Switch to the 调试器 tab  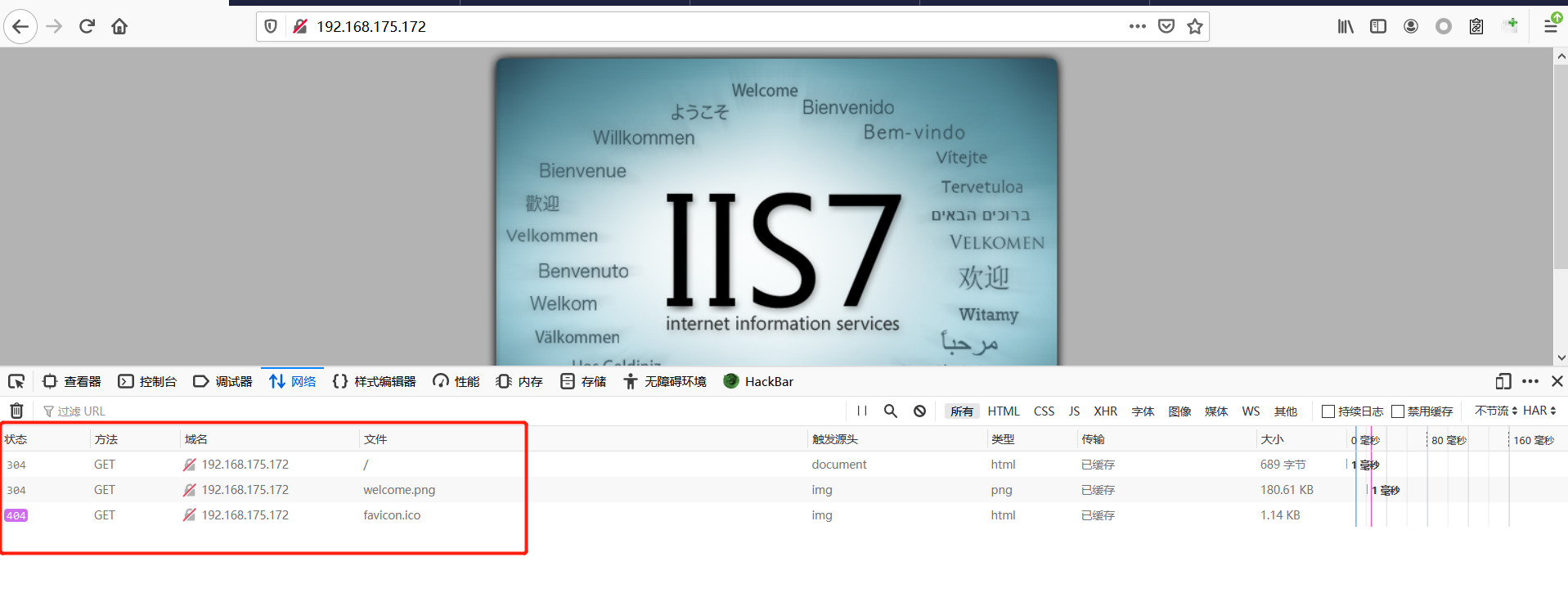[x=222, y=381]
